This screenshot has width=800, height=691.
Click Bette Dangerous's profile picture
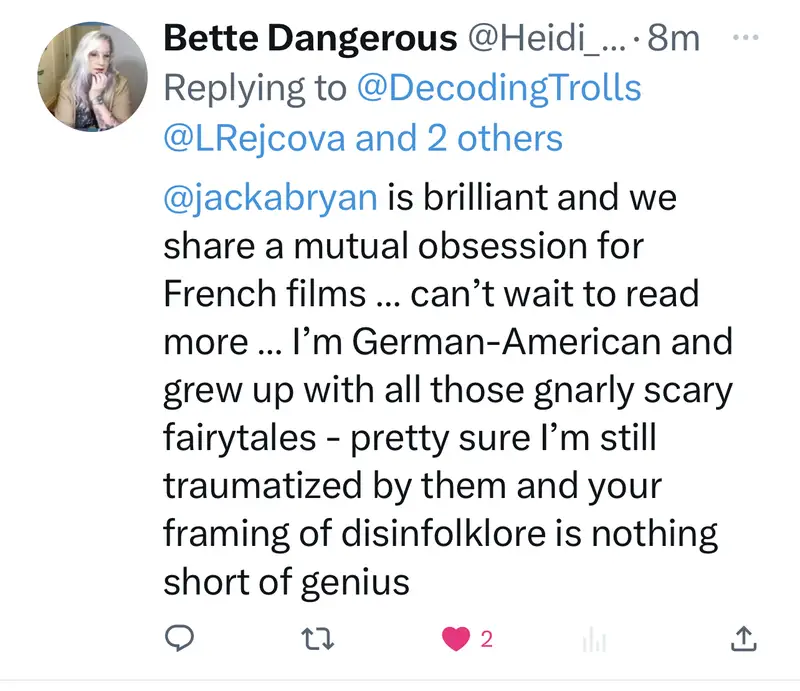[x=92, y=78]
